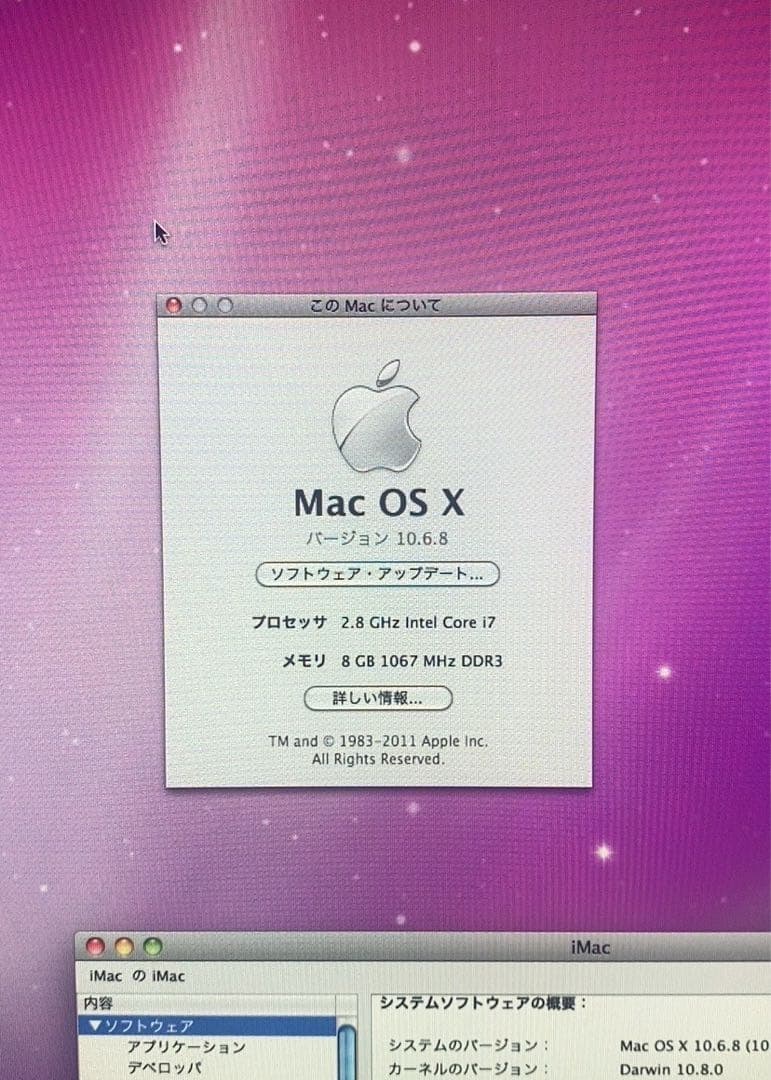
Task: Click the TM and © 1983-2011 Apple Inc. text
Action: 378,742
